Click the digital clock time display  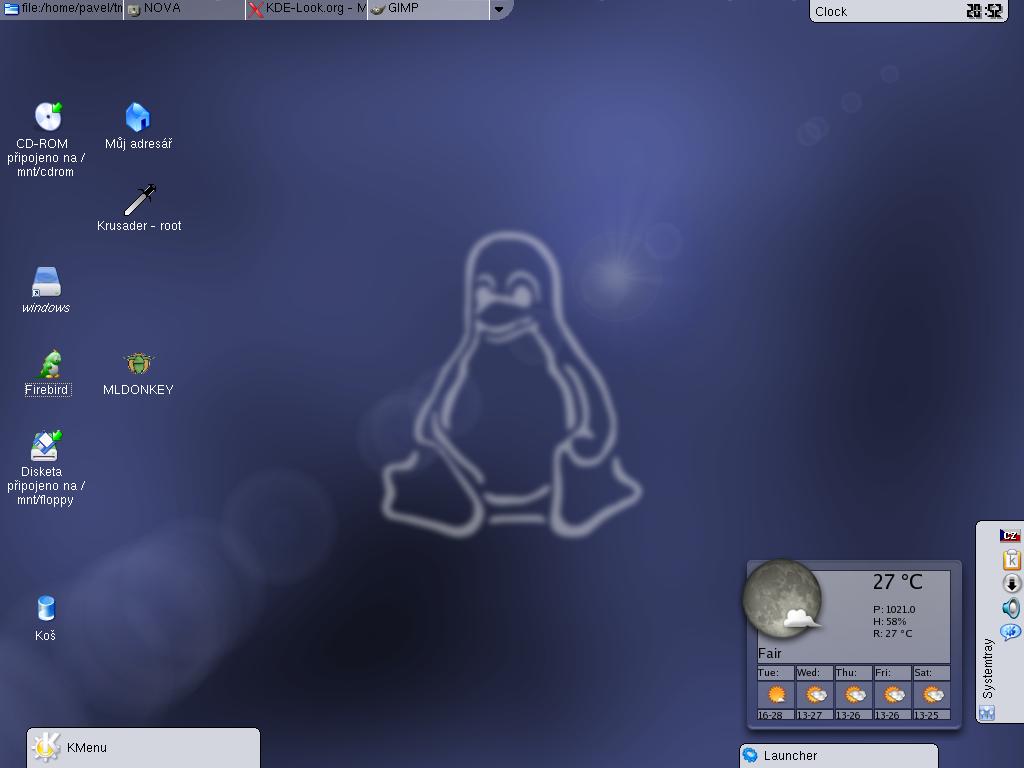click(x=984, y=11)
